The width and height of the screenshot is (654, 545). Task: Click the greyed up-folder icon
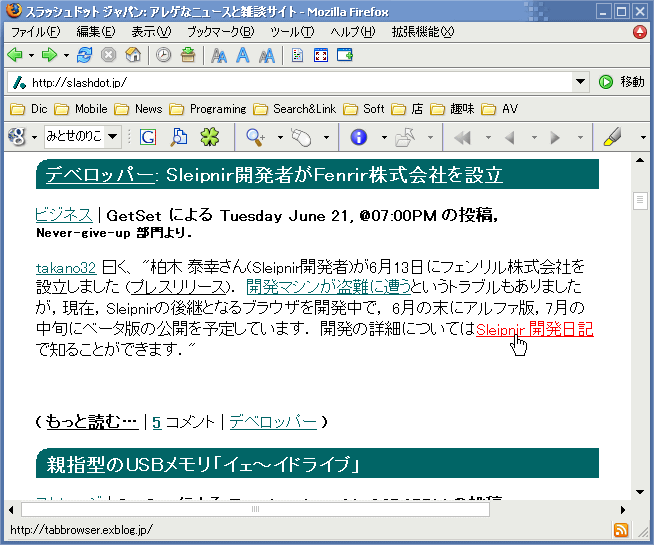(405, 137)
